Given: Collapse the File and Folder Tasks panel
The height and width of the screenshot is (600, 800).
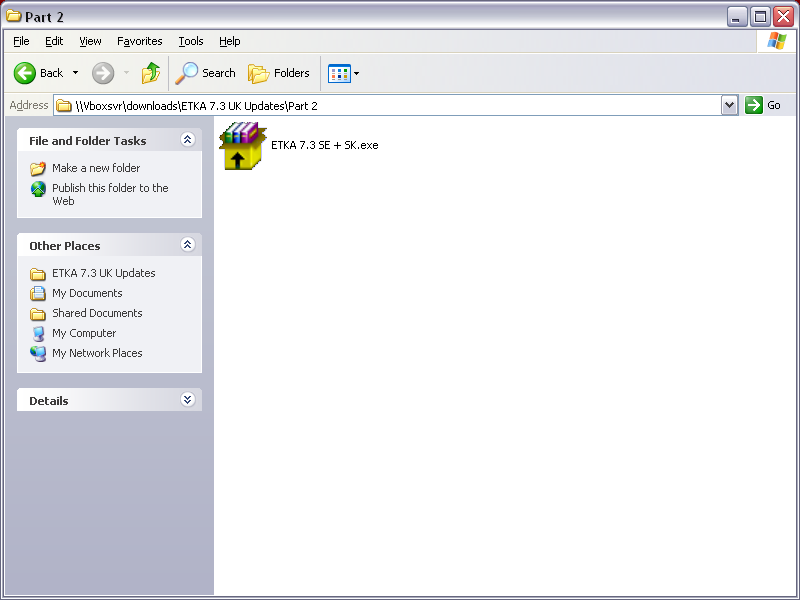Looking at the screenshot, I should (x=187, y=140).
